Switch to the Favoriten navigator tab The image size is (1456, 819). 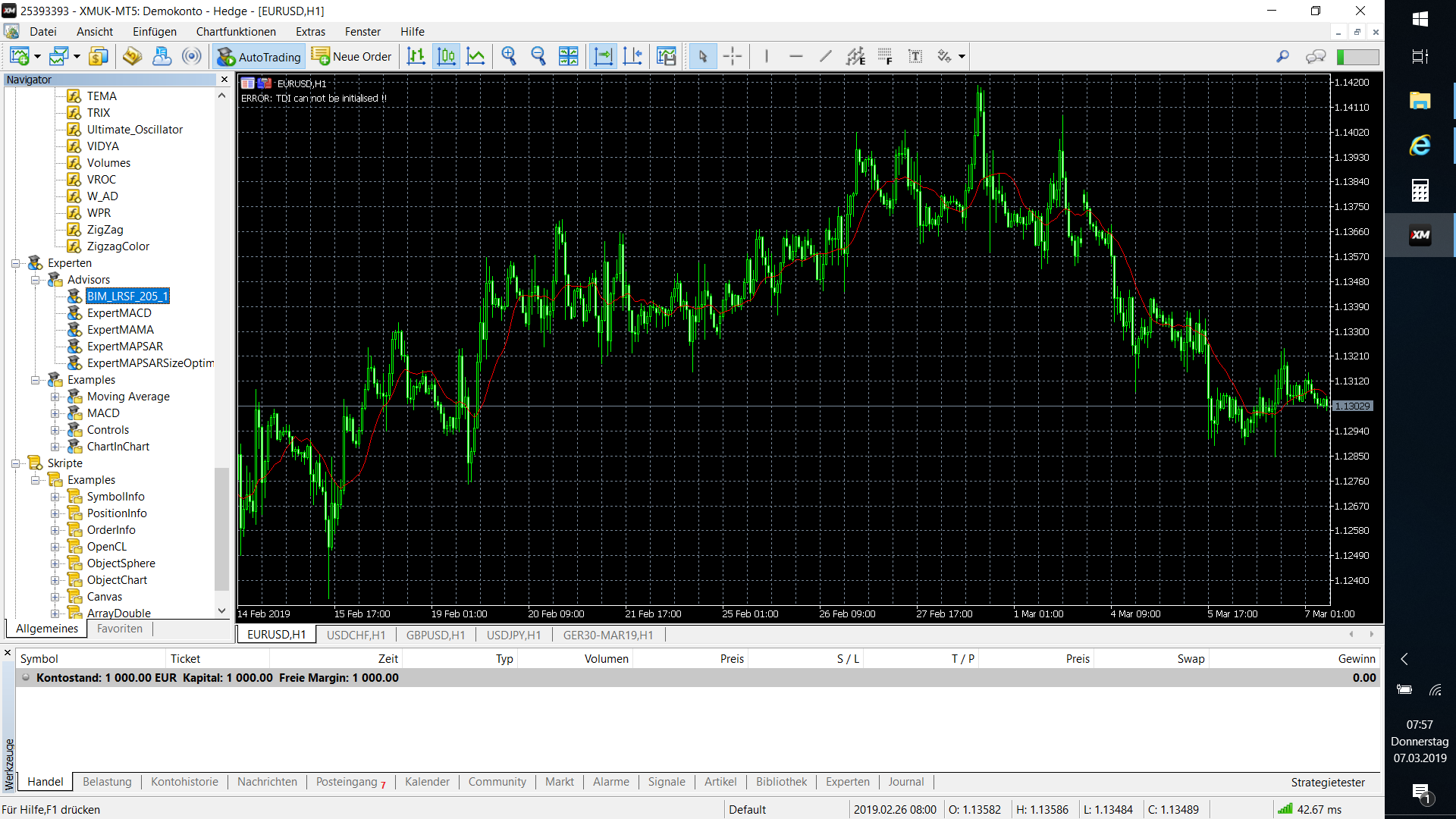(x=120, y=629)
